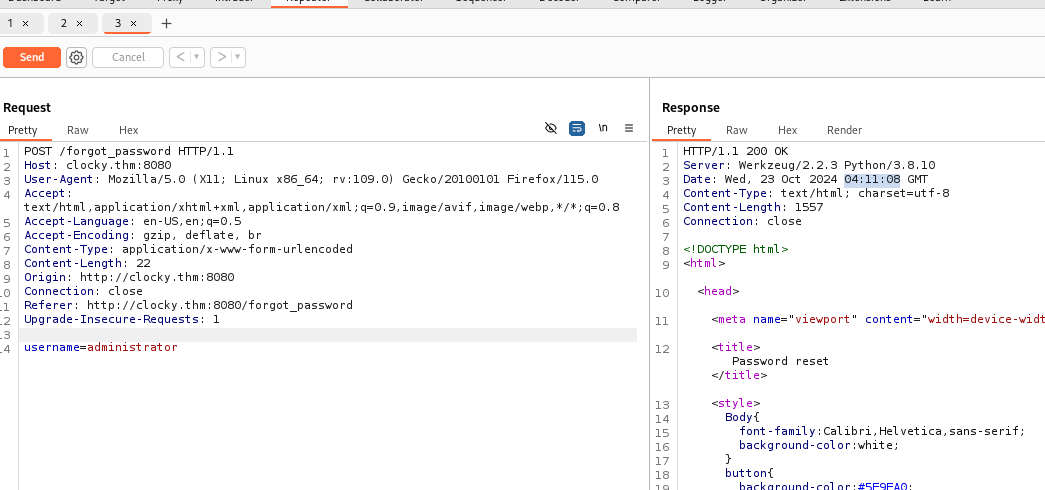Switch Request view to Hex
This screenshot has width=1045, height=490.
[129, 130]
